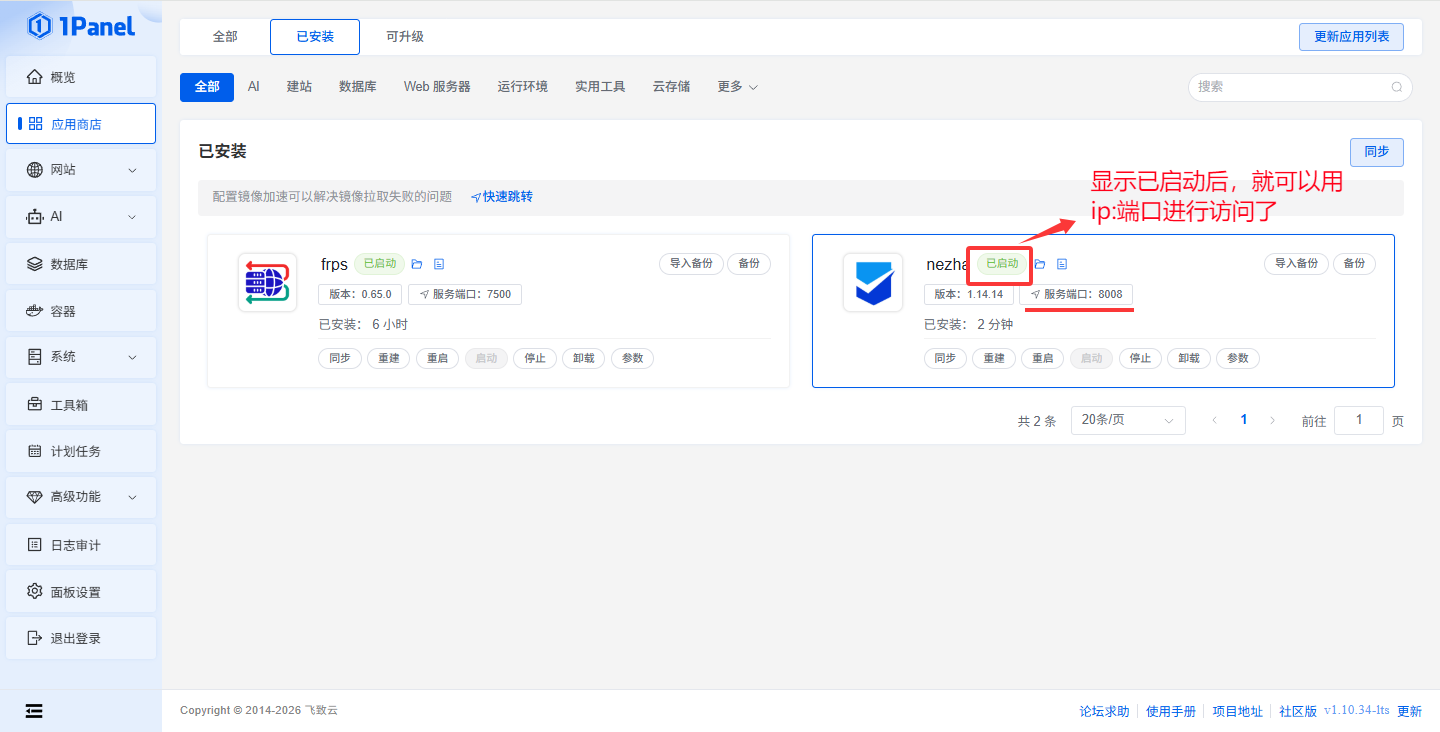Expand the 高级功能 sidebar submenu
This screenshot has width=1440, height=732.
pyautogui.click(x=132, y=497)
